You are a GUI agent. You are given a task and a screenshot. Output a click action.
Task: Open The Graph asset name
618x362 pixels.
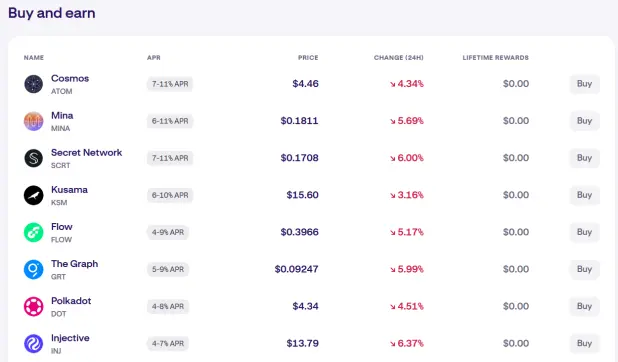pyautogui.click(x=74, y=263)
